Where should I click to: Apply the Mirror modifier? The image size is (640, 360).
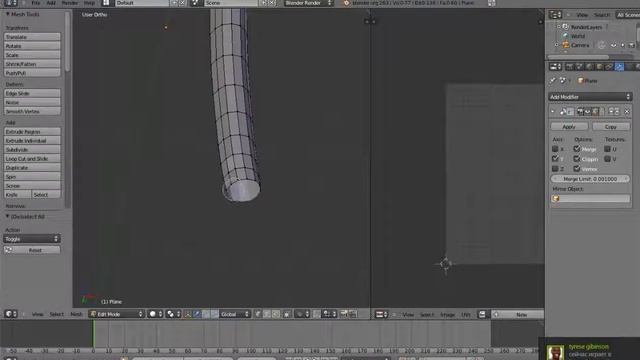click(569, 127)
